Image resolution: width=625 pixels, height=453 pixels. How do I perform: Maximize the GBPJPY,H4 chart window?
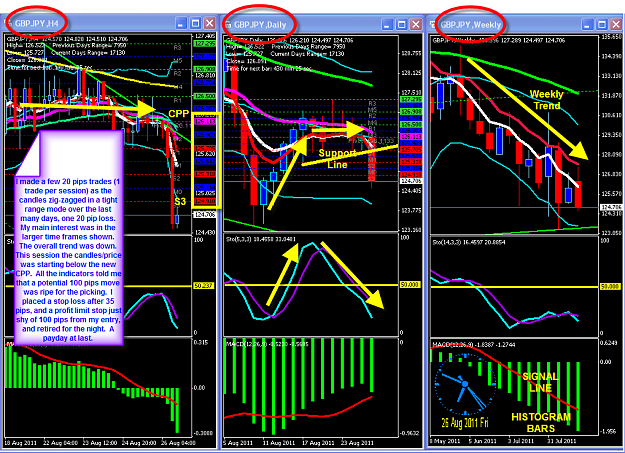195,24
